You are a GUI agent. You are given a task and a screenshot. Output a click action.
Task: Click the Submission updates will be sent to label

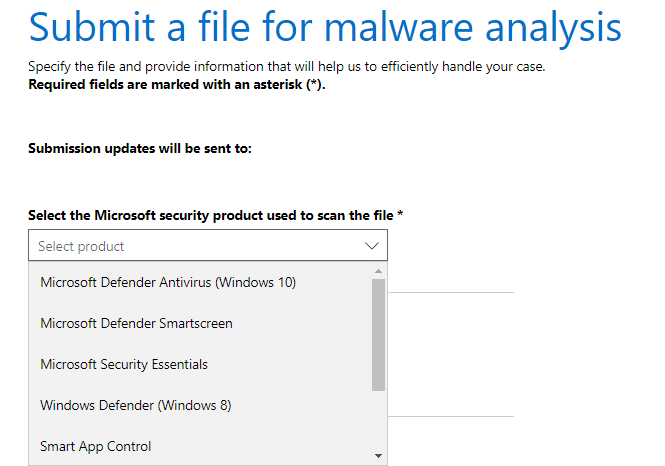click(139, 149)
